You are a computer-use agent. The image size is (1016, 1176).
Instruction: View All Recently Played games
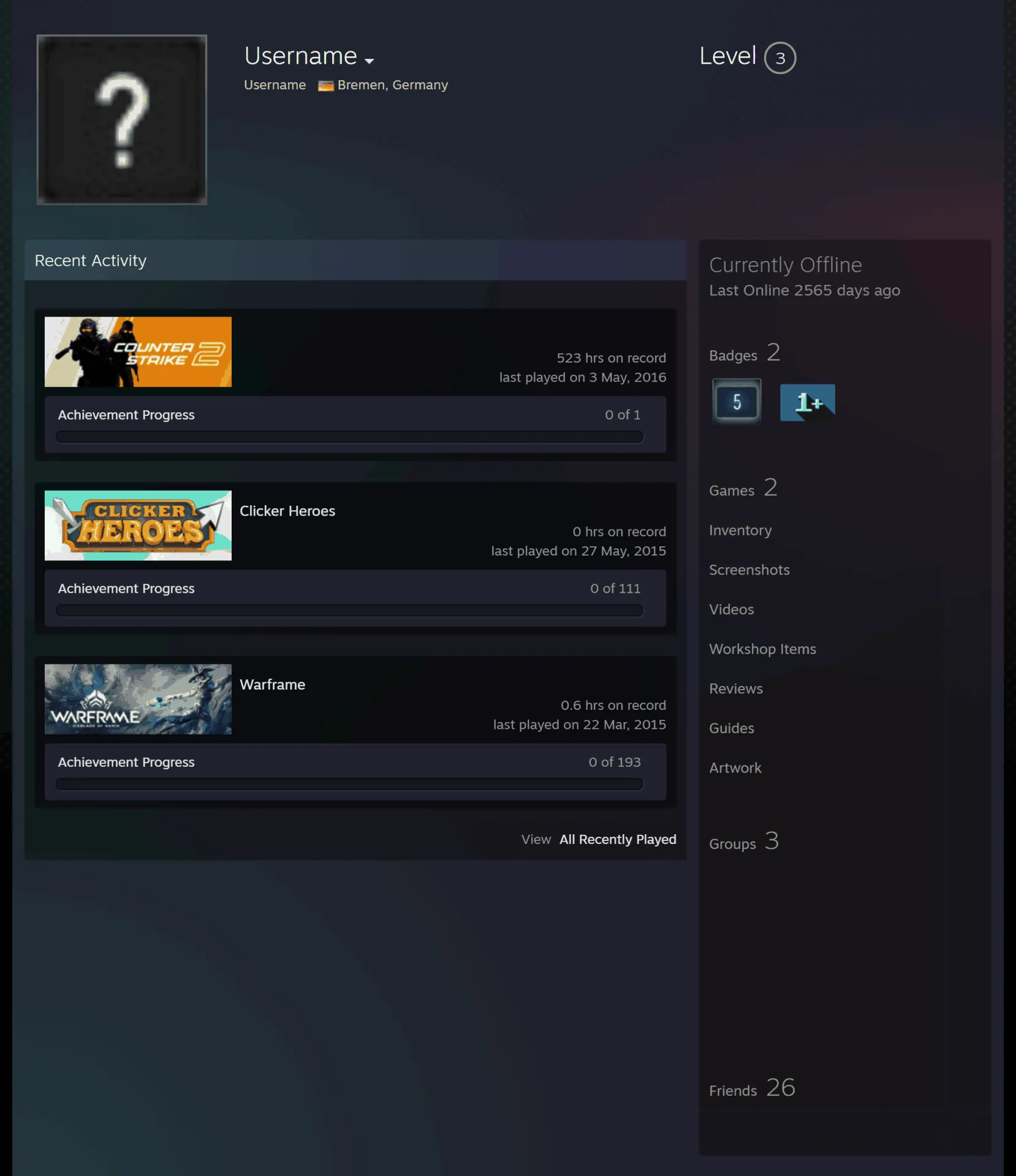pyautogui.click(x=618, y=839)
